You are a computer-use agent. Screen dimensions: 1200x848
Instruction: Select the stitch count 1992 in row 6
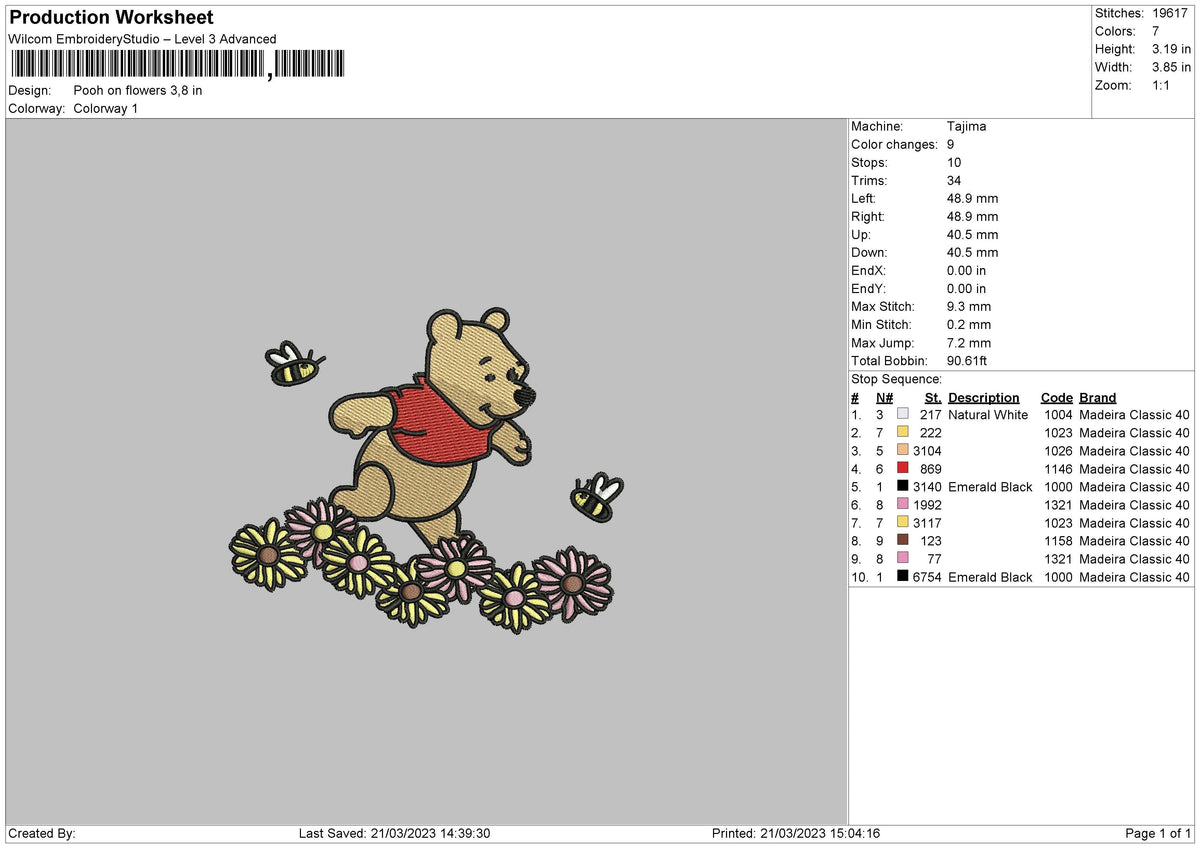(928, 505)
